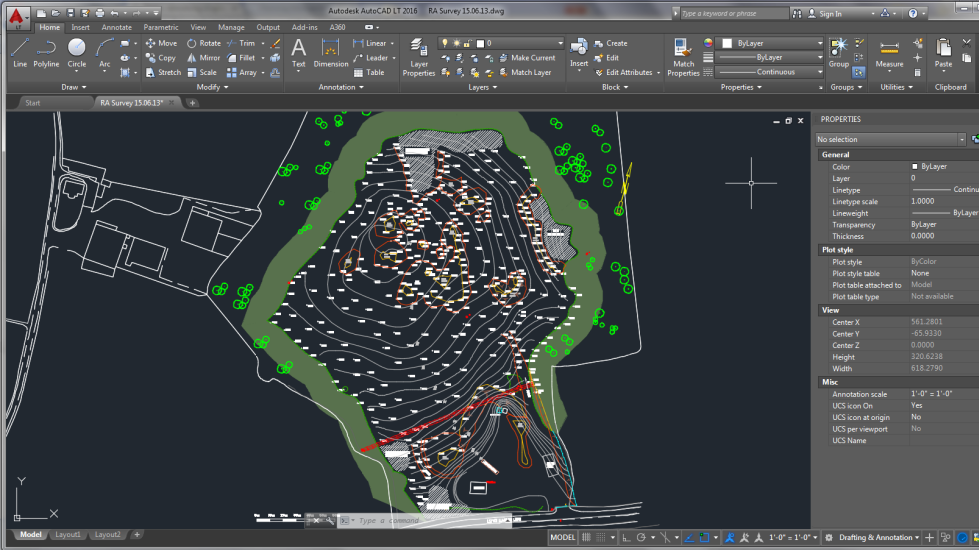Image resolution: width=979 pixels, height=550 pixels.
Task: Switch to the Insert ribbon tab
Action: [x=80, y=27]
